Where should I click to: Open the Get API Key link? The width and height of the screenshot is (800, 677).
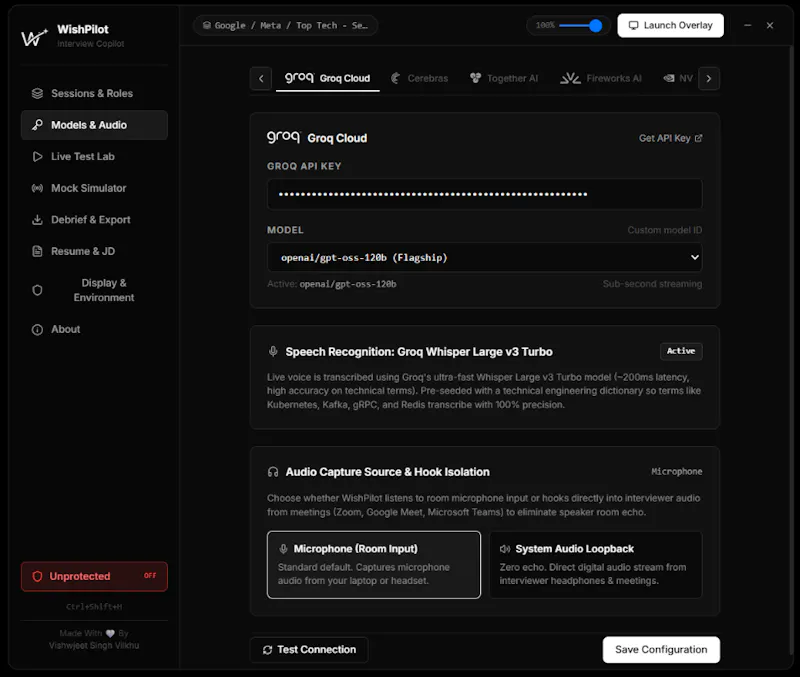click(670, 138)
